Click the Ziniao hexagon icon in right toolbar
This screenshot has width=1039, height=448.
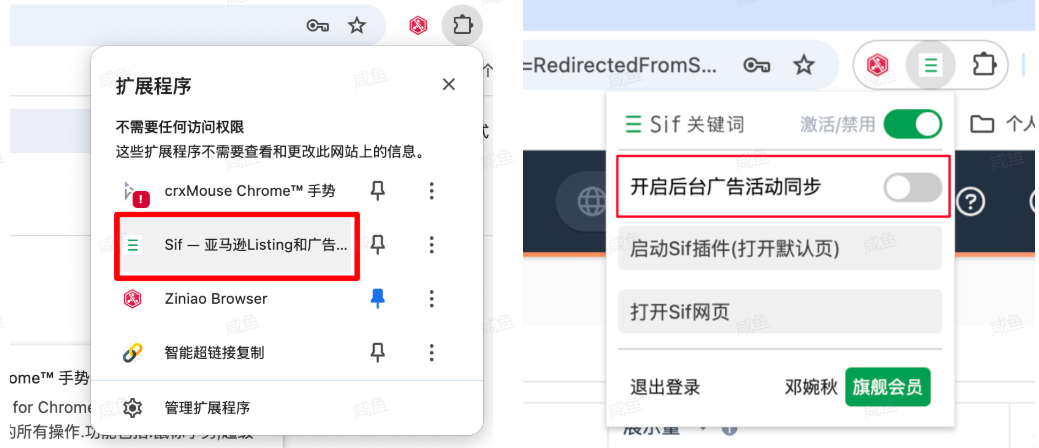pyautogui.click(x=879, y=65)
